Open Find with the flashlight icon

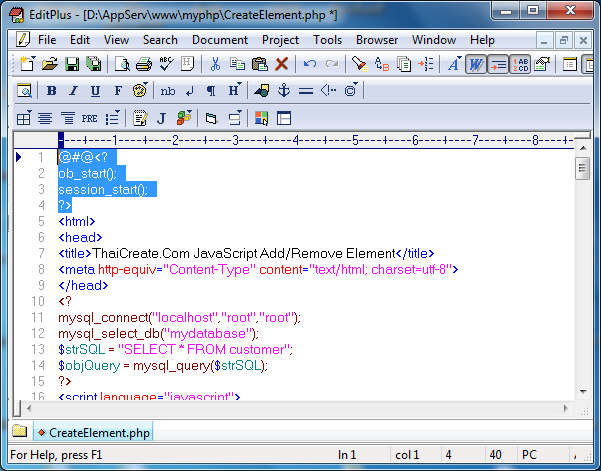[x=359, y=64]
